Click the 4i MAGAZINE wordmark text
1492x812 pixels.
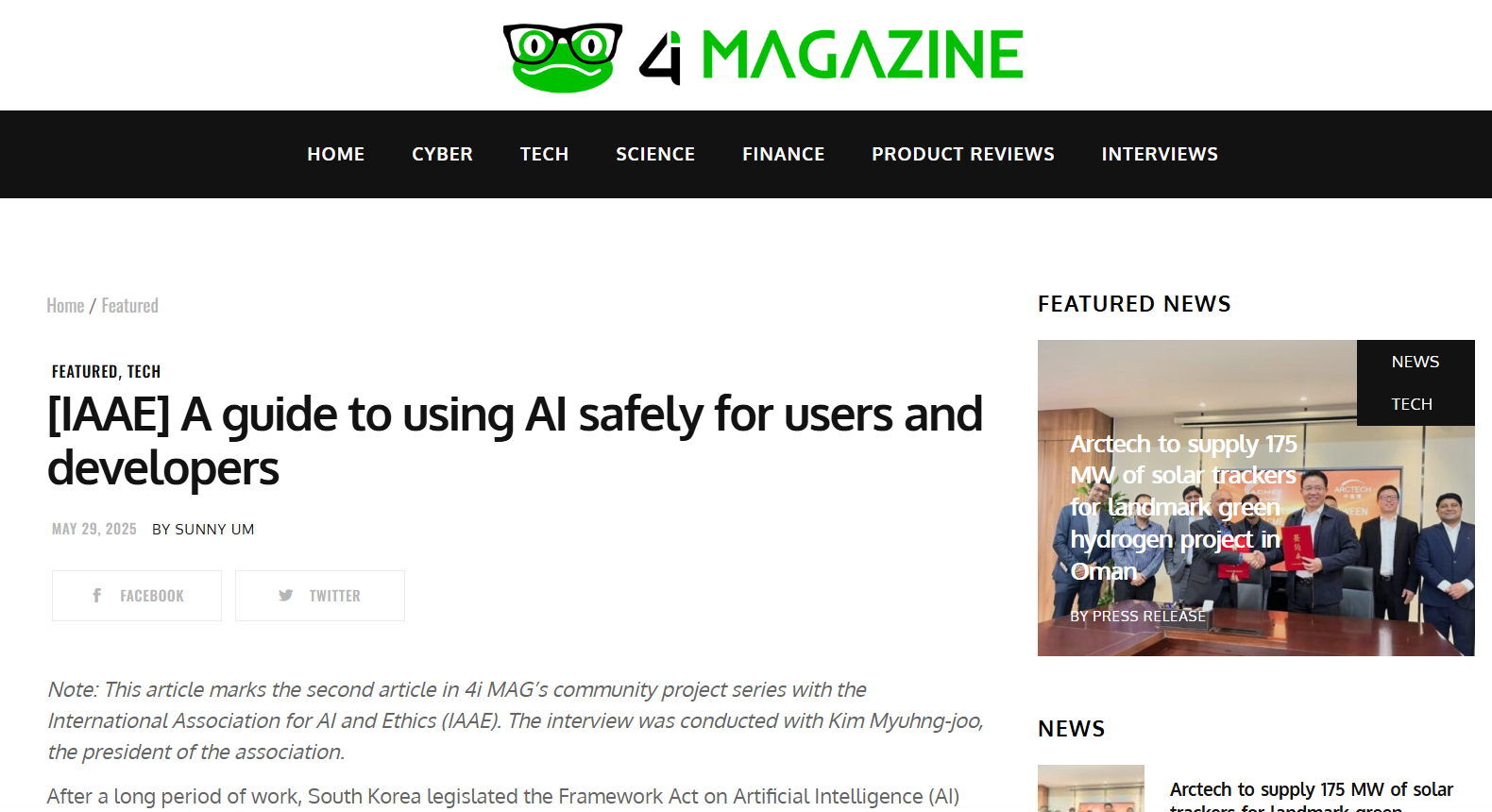832,55
